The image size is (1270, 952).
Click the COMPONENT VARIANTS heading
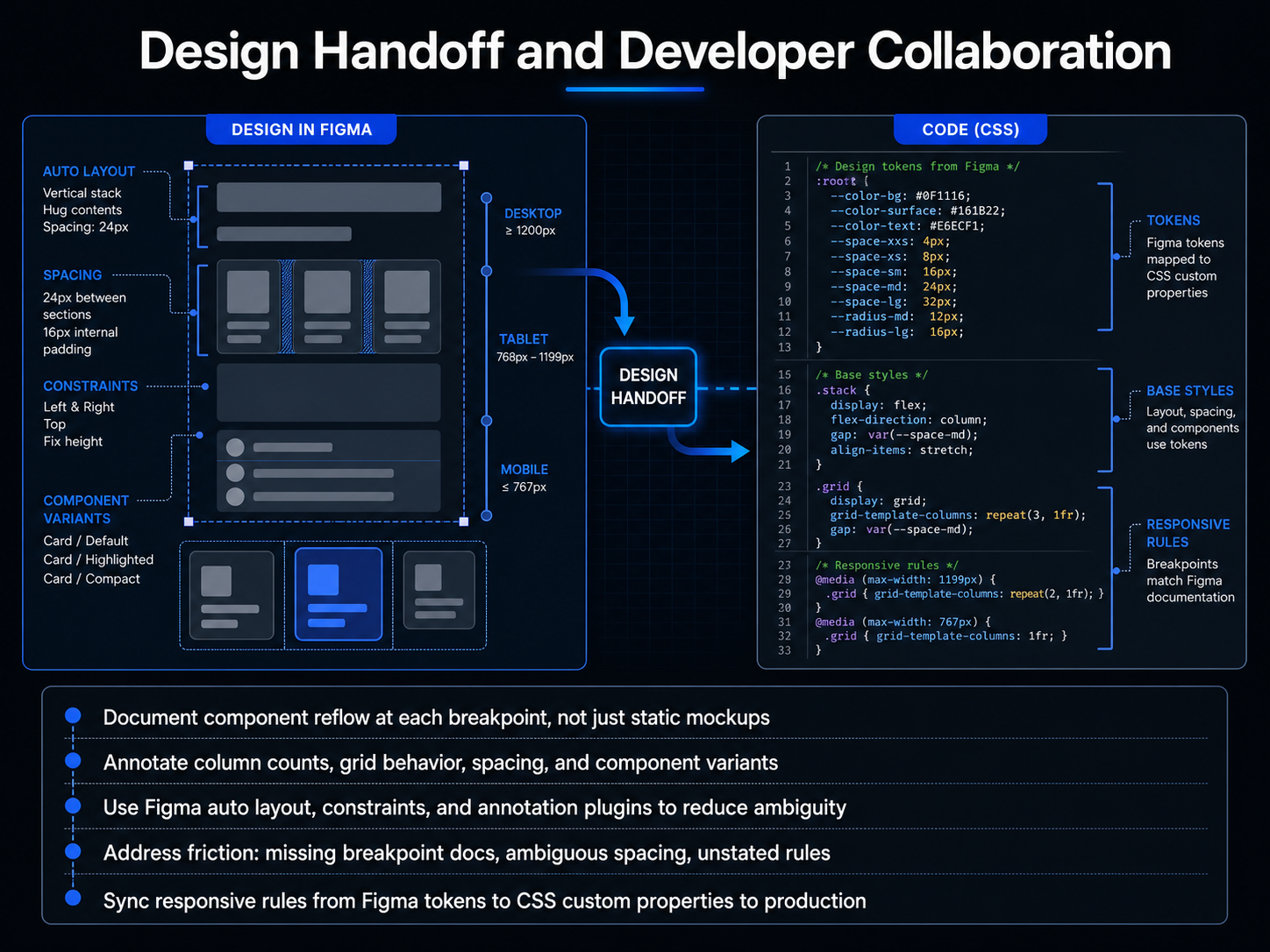coord(86,509)
